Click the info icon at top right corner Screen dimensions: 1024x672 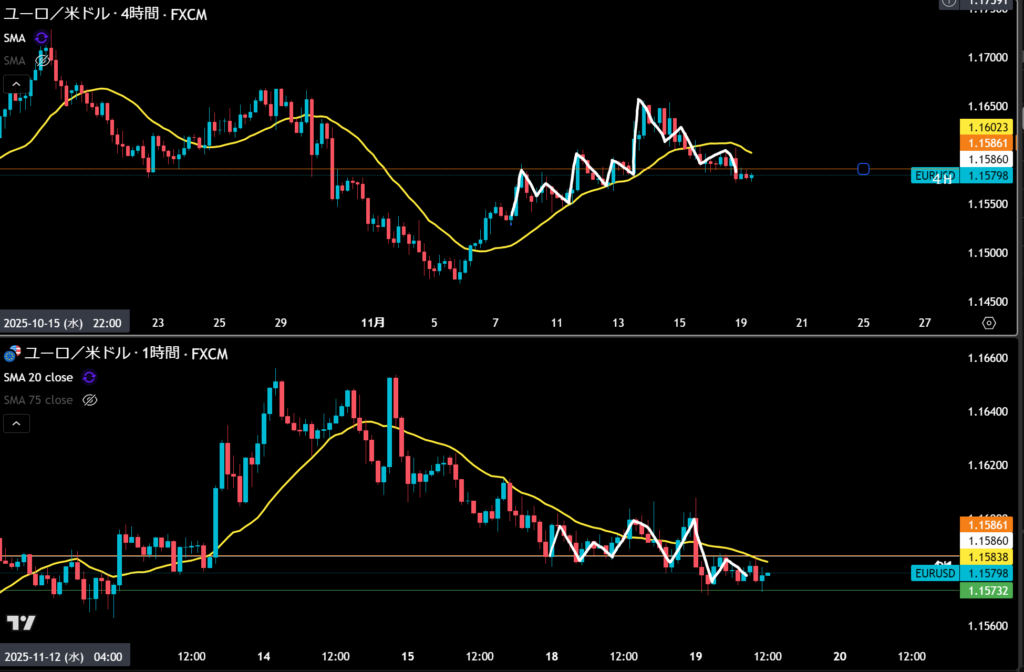[947, 3]
